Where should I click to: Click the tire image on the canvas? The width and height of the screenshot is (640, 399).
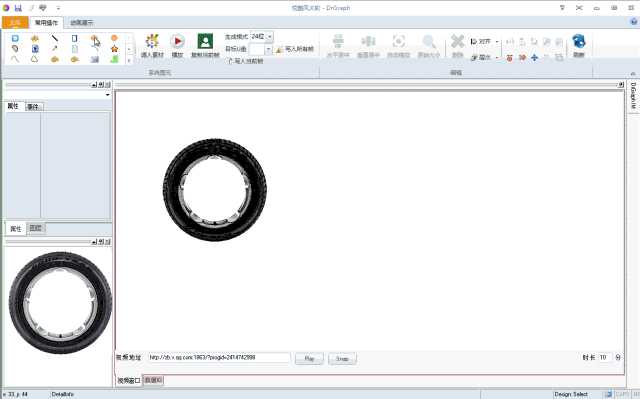[215, 190]
